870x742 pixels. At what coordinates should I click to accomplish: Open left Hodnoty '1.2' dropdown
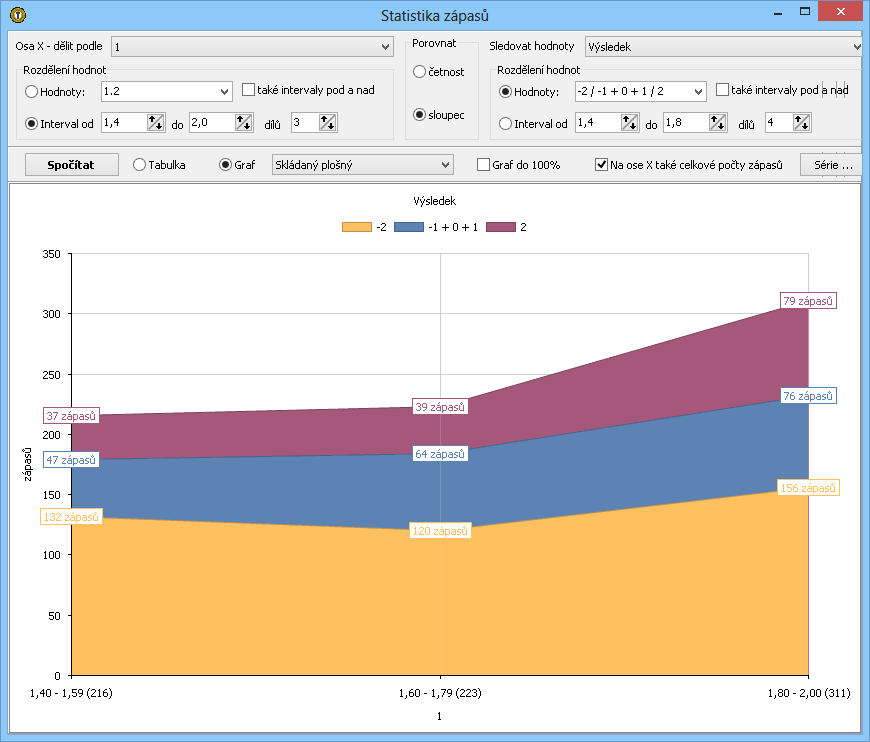(166, 91)
